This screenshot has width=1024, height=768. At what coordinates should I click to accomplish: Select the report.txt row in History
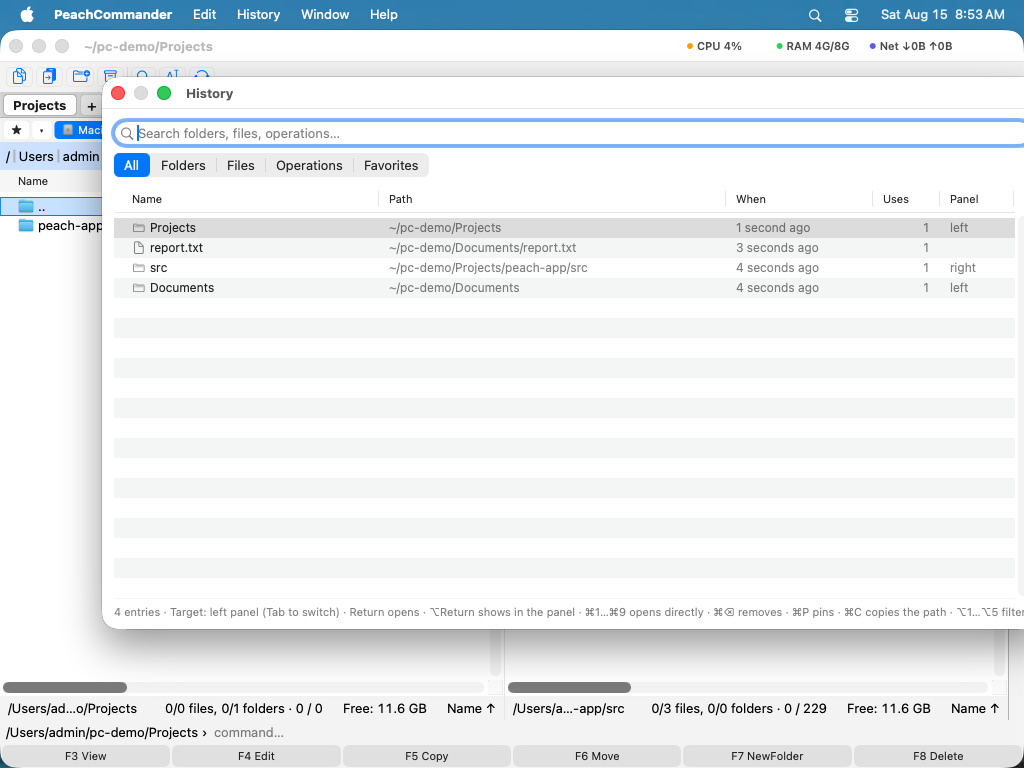point(564,248)
